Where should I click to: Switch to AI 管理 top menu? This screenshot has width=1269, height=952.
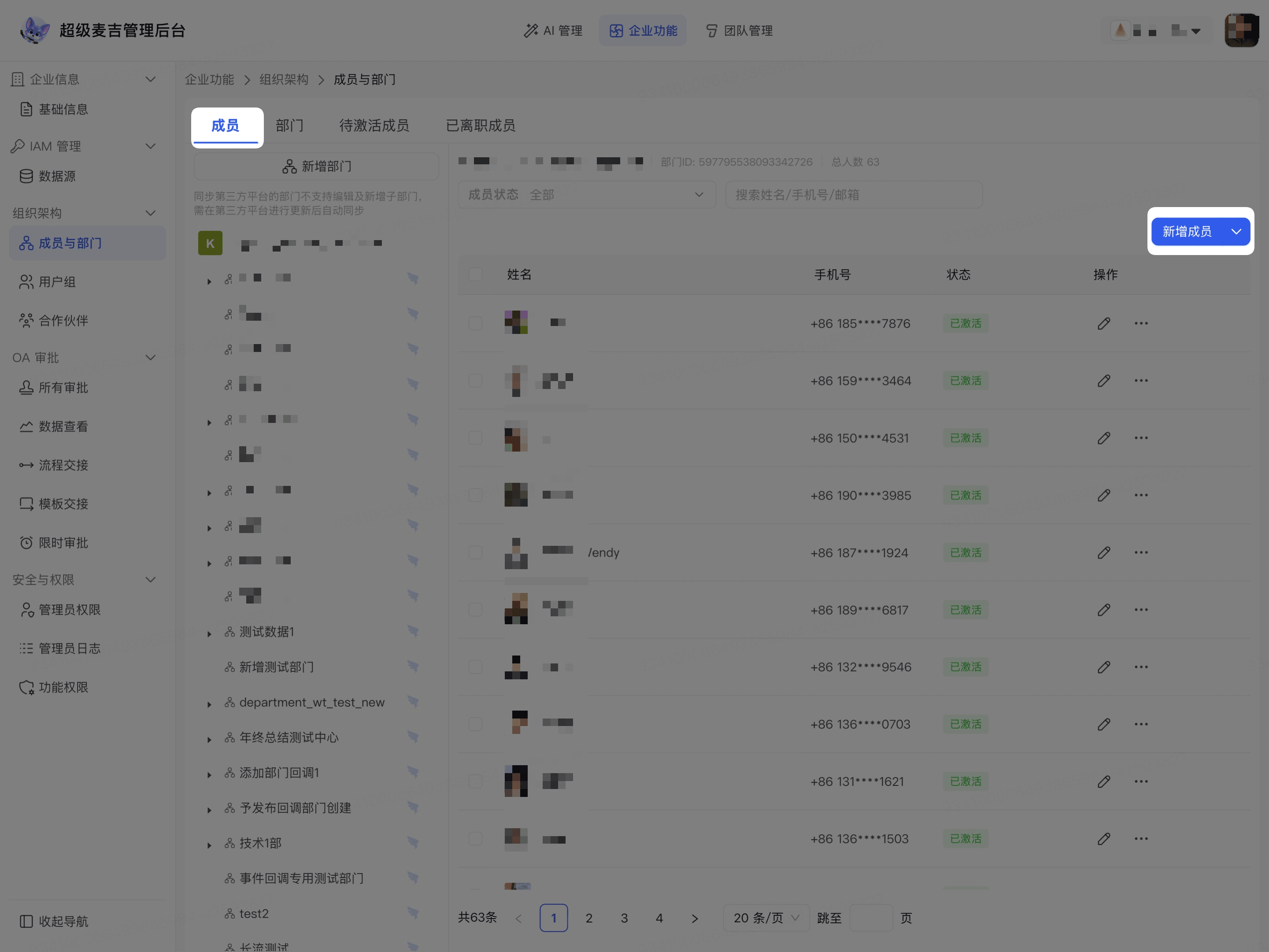coord(553,30)
